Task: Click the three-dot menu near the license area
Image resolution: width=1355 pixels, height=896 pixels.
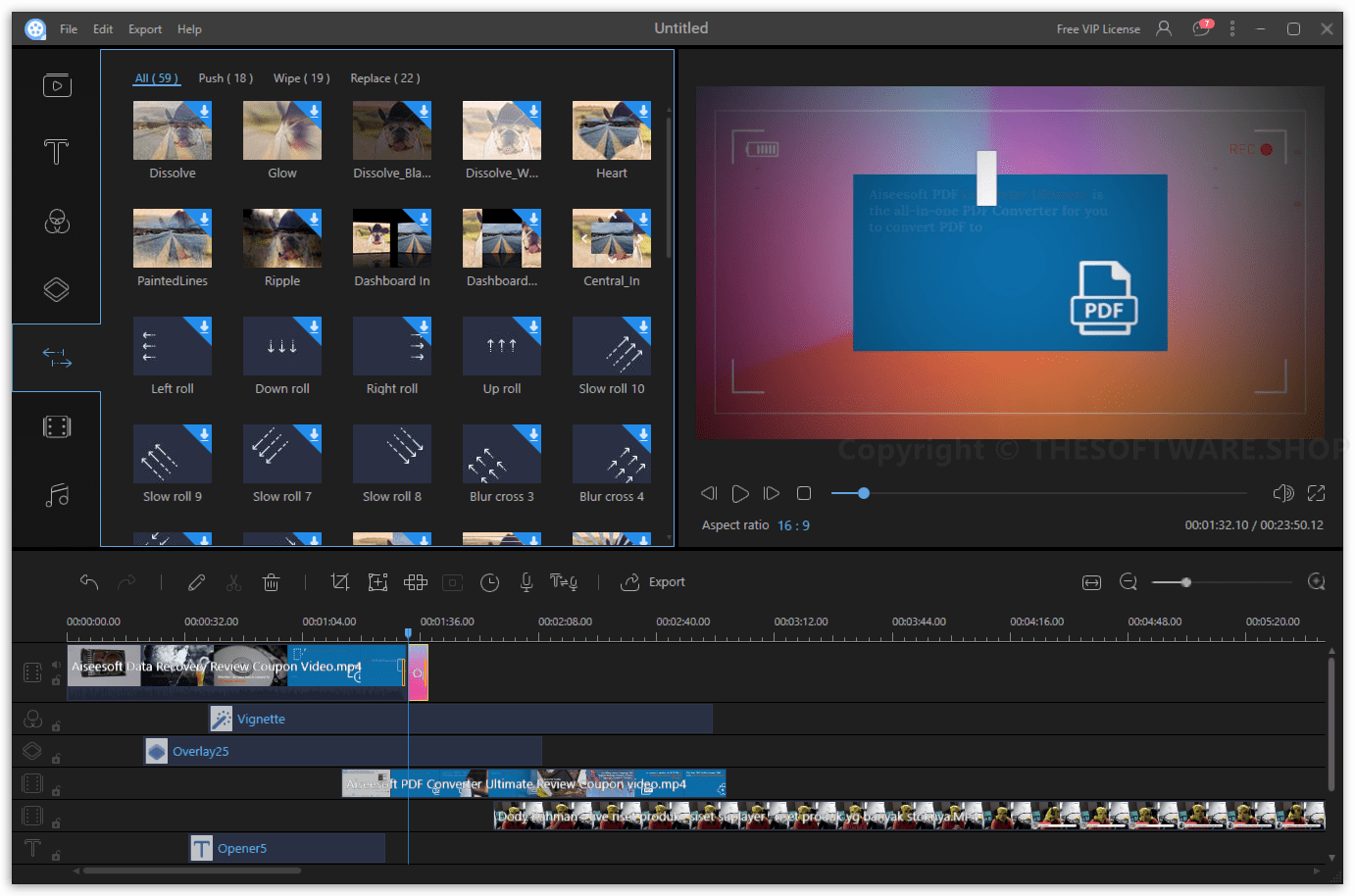Action: point(1232,28)
